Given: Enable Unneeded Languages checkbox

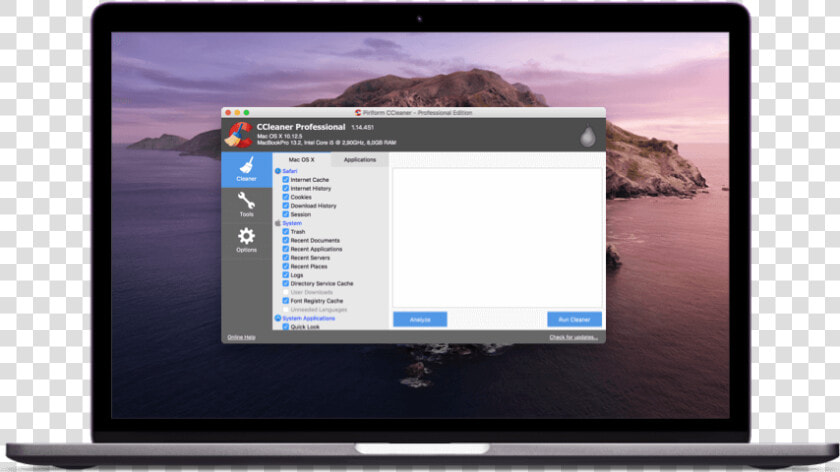Looking at the screenshot, I should click(286, 309).
